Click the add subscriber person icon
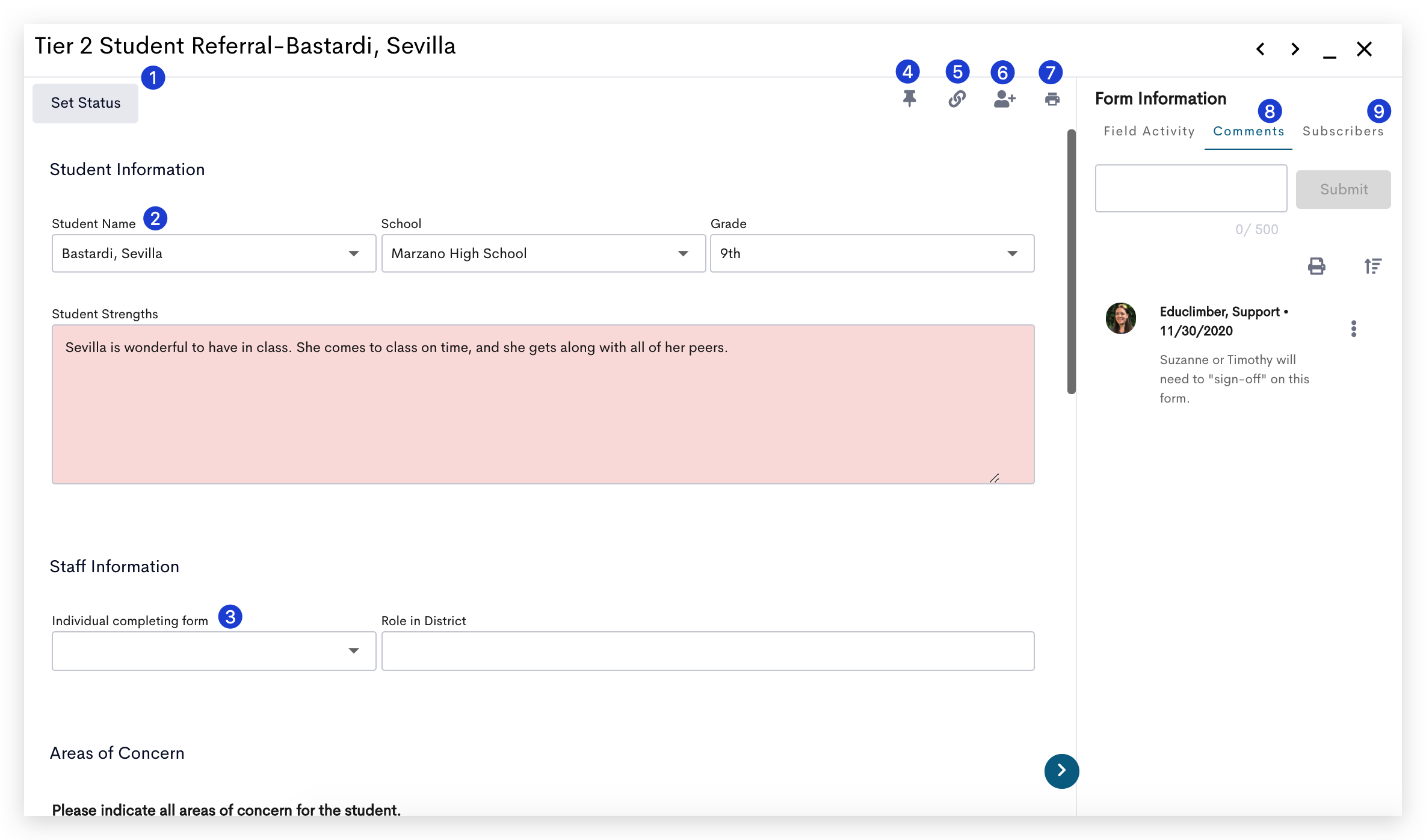The width and height of the screenshot is (1426, 840). (1004, 99)
